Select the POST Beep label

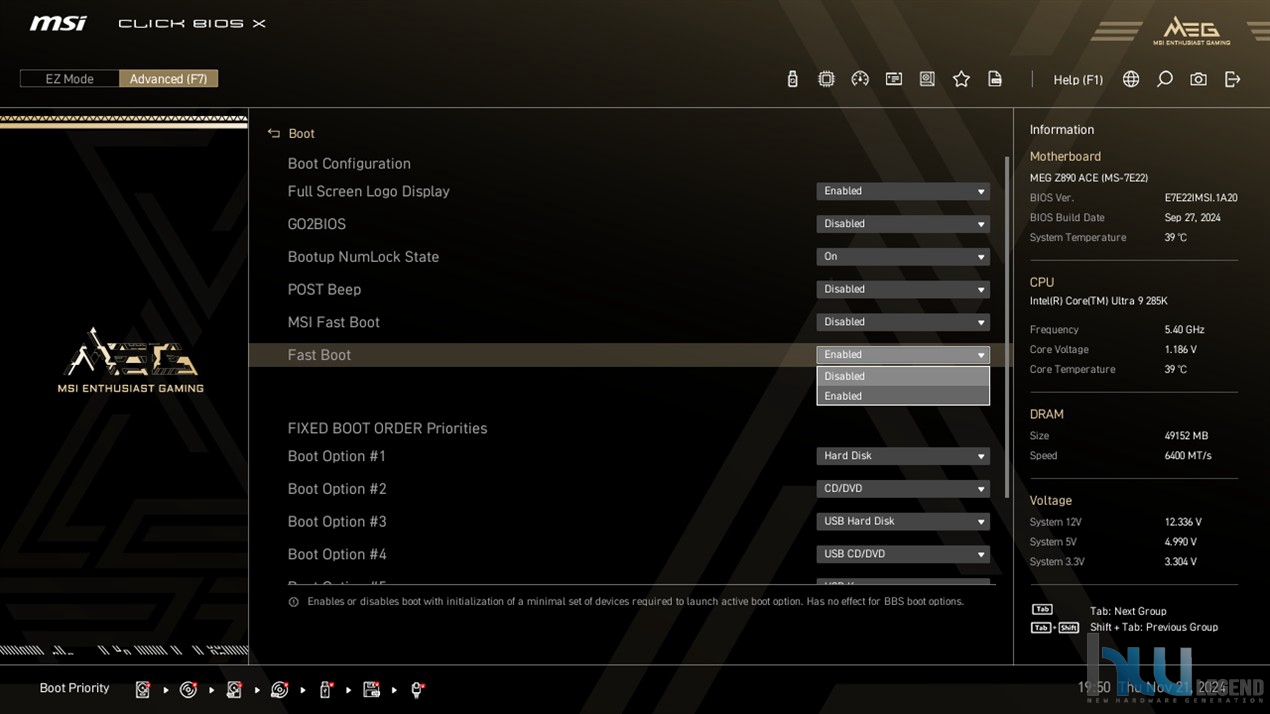(324, 290)
